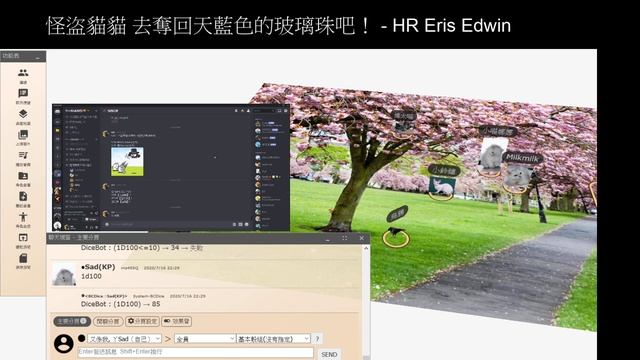The height and width of the screenshot is (360, 640).
Task: Open the recipient dropdown labeled 全員
Action: pyautogui.click(x=205, y=339)
